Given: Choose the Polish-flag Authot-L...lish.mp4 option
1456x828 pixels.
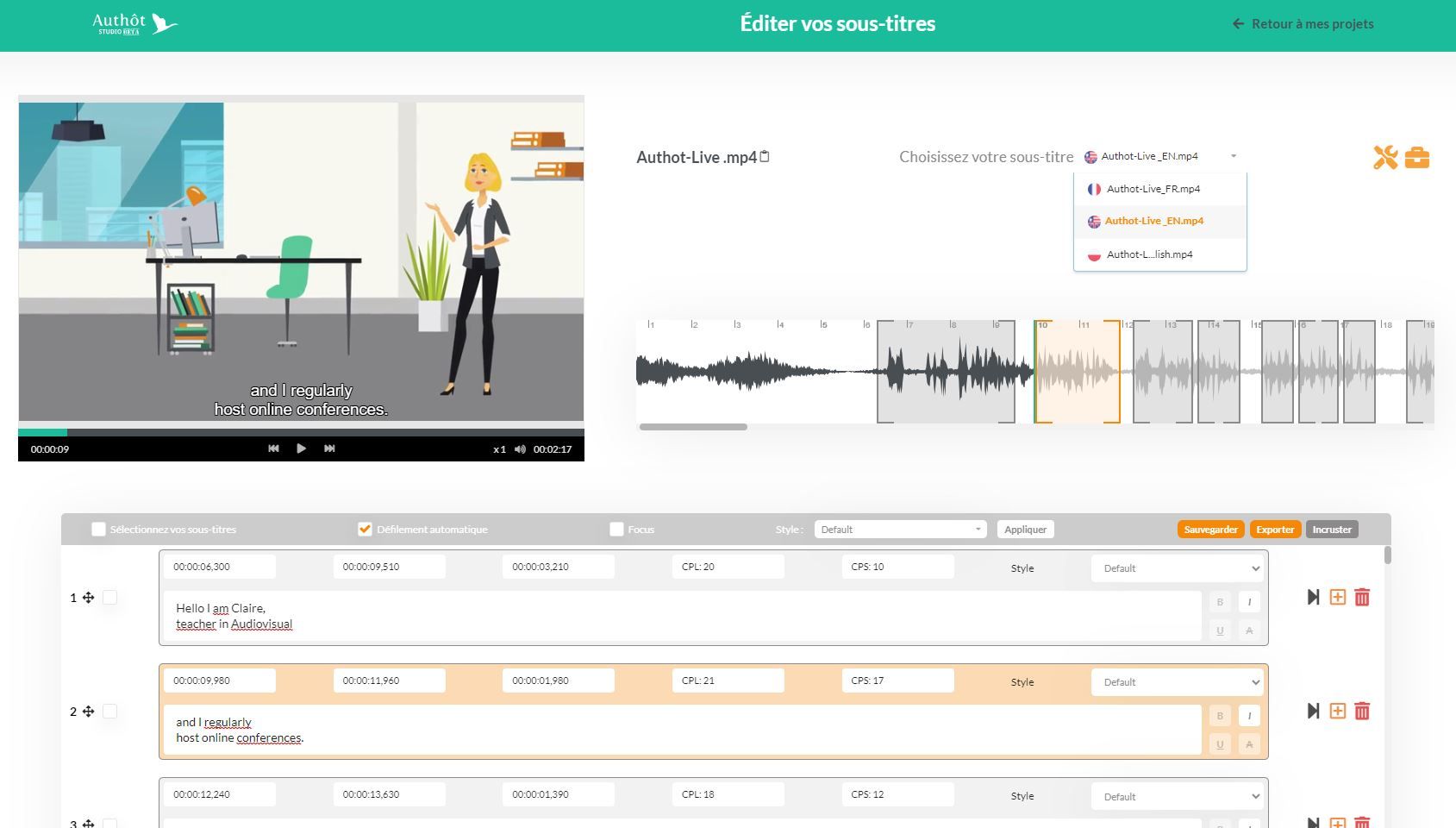Looking at the screenshot, I should point(1160,254).
